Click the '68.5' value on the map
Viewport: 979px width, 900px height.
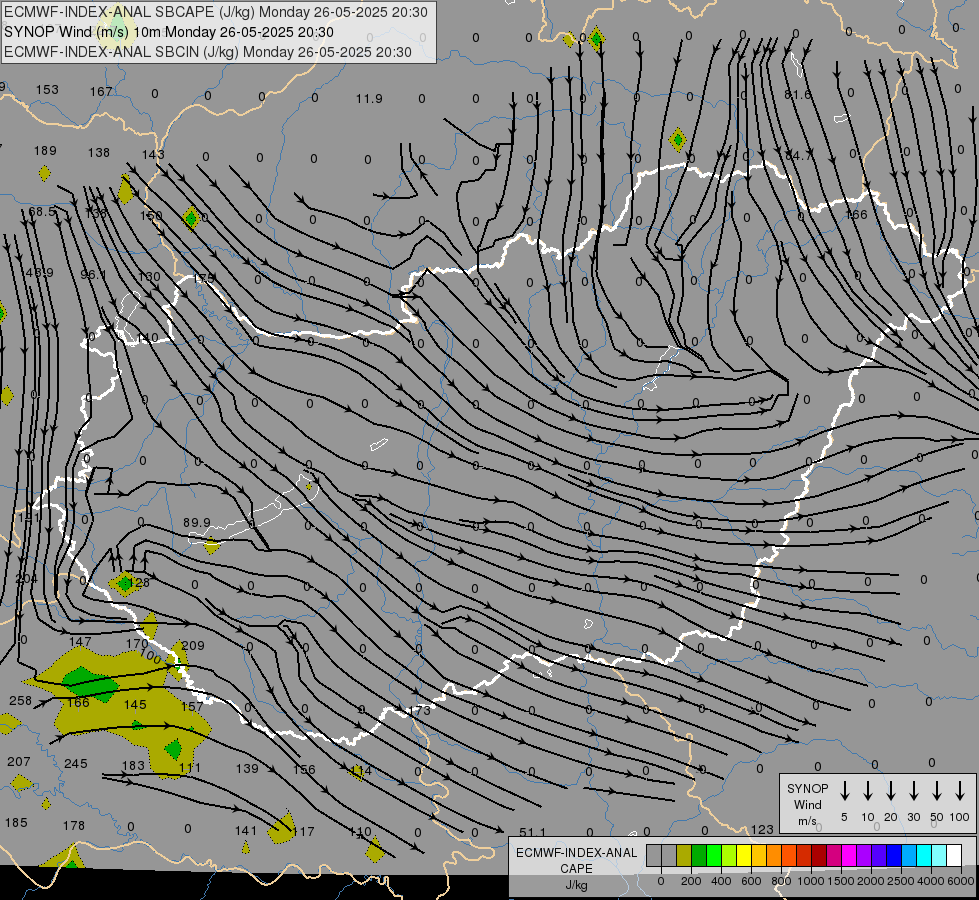[x=42, y=212]
